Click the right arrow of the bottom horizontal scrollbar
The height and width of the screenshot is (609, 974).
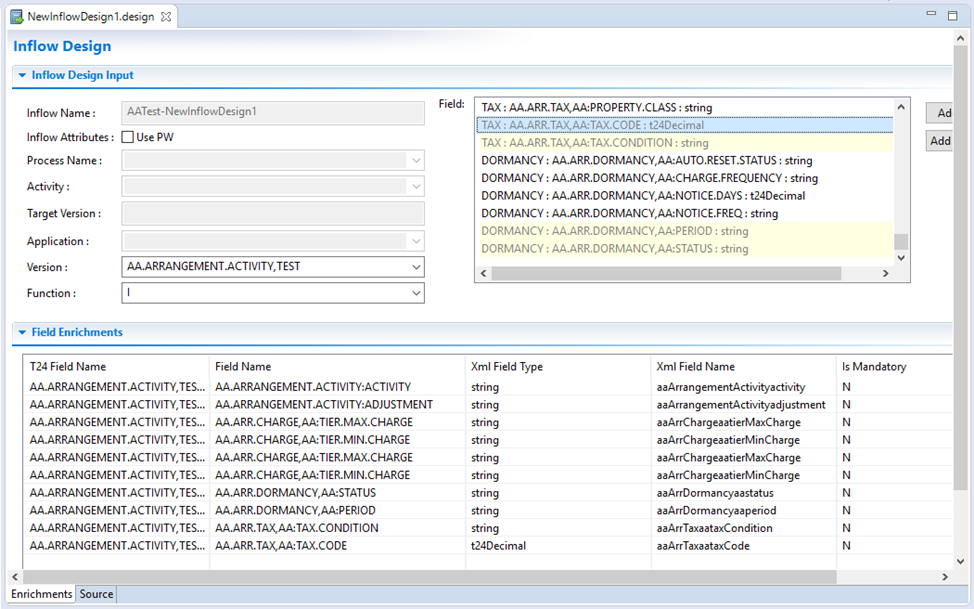pyautogui.click(x=946, y=577)
